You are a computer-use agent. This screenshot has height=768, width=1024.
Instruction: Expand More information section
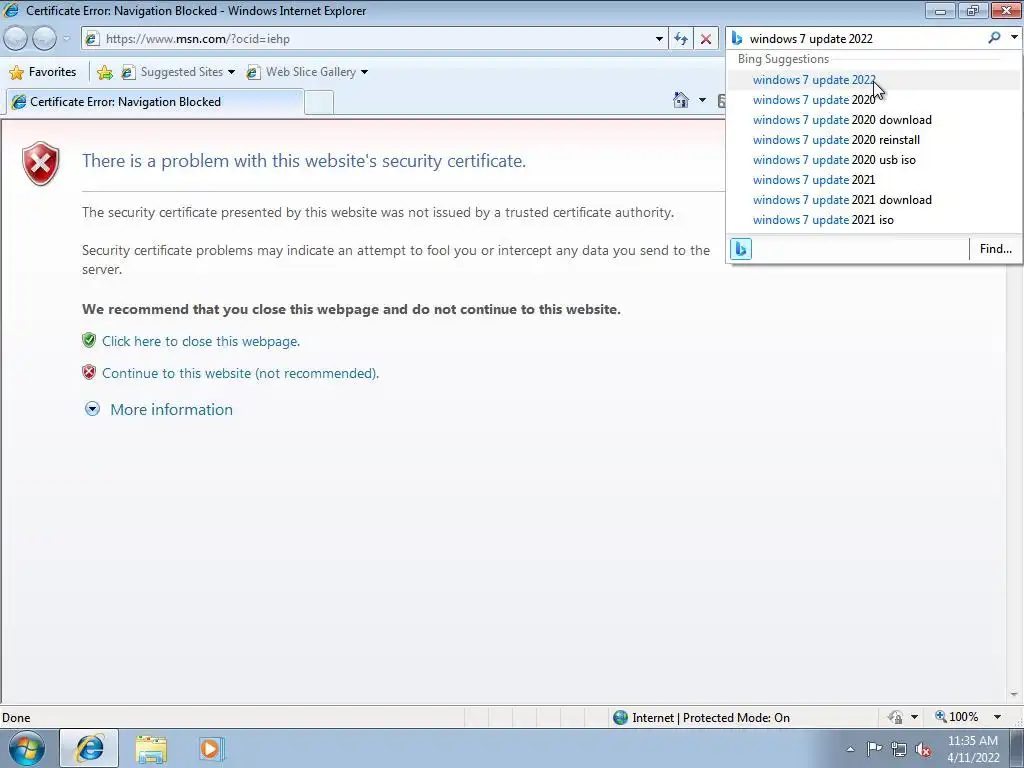tap(159, 409)
